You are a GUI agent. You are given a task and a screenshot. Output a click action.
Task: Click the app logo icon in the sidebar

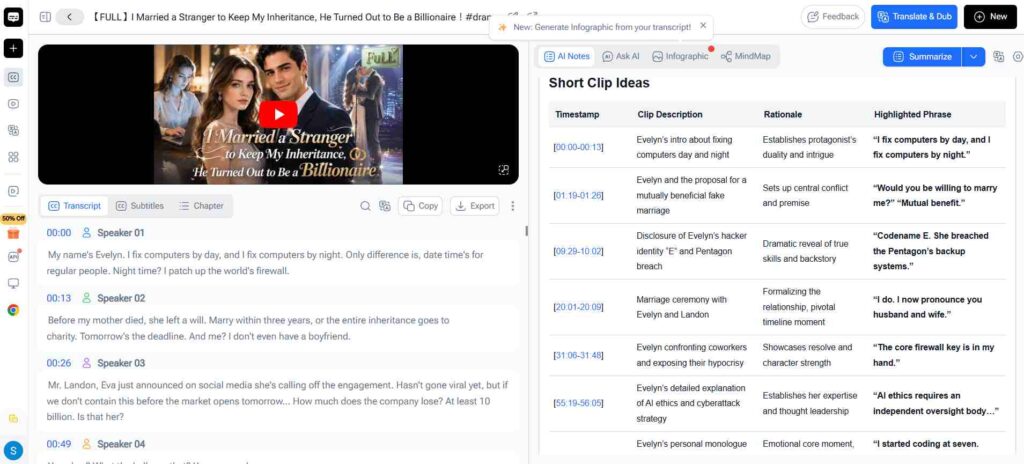click(13, 18)
